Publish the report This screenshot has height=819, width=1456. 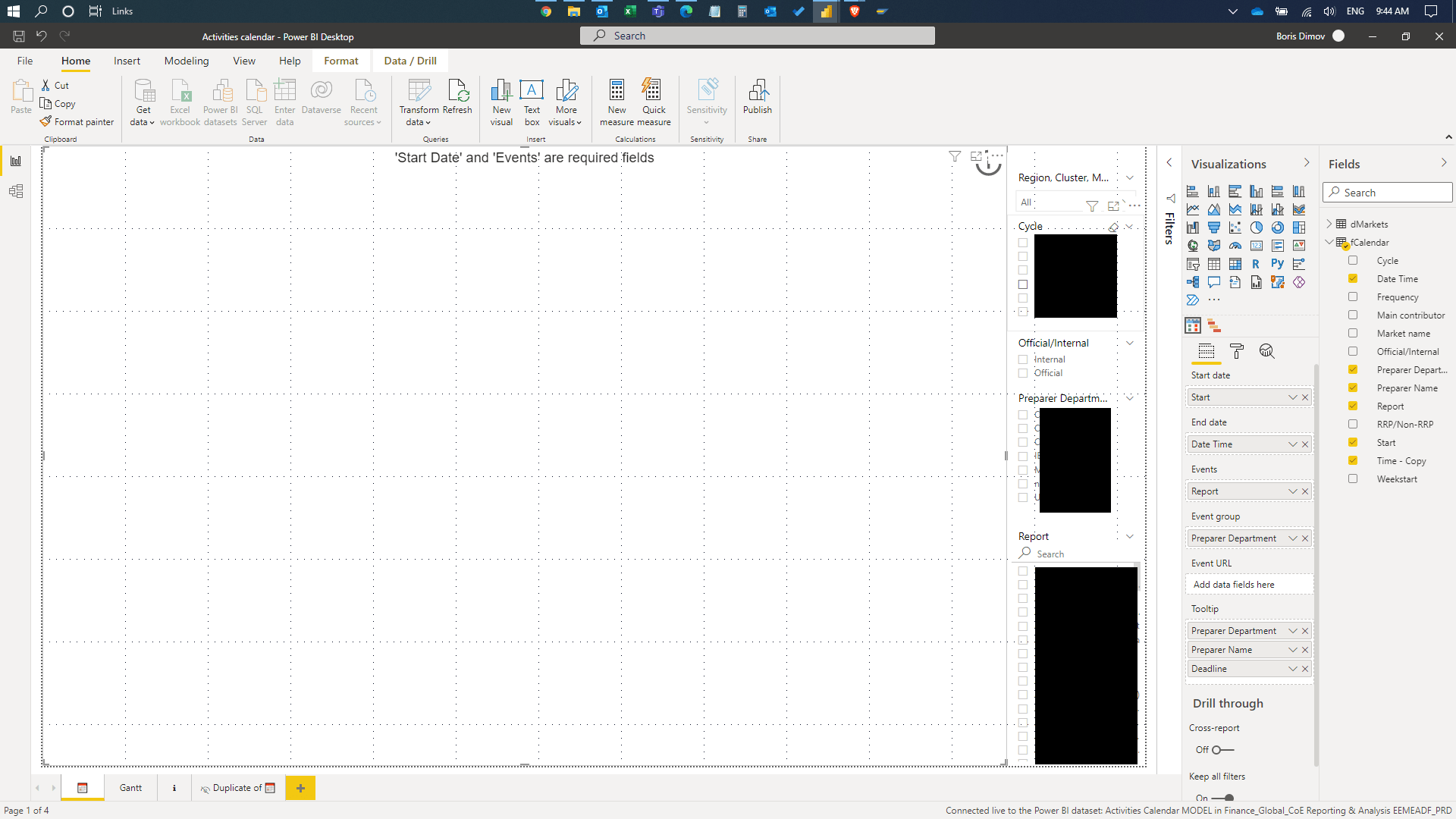coord(757,97)
